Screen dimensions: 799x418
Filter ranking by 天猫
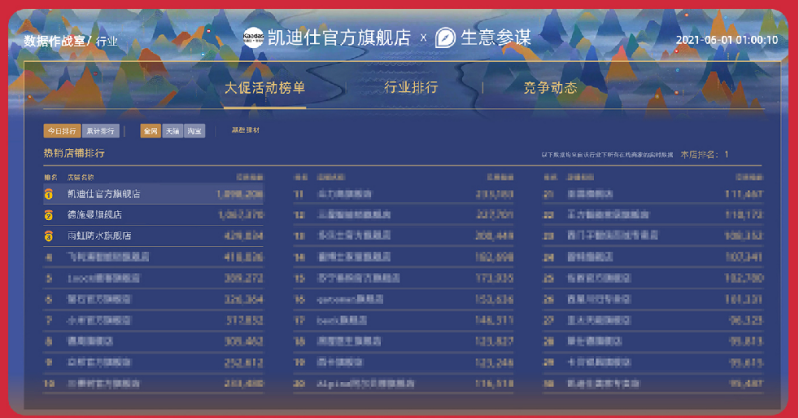(x=172, y=130)
